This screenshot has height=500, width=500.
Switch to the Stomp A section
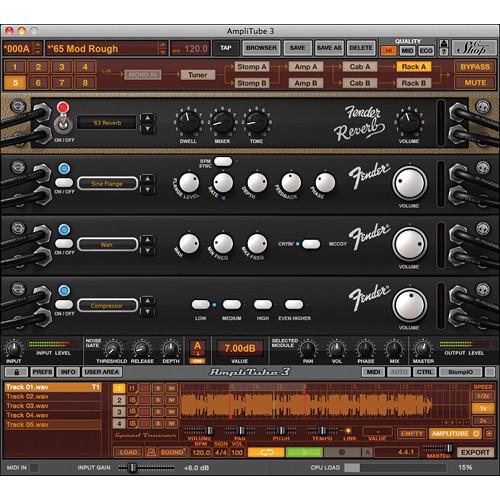pos(251,67)
